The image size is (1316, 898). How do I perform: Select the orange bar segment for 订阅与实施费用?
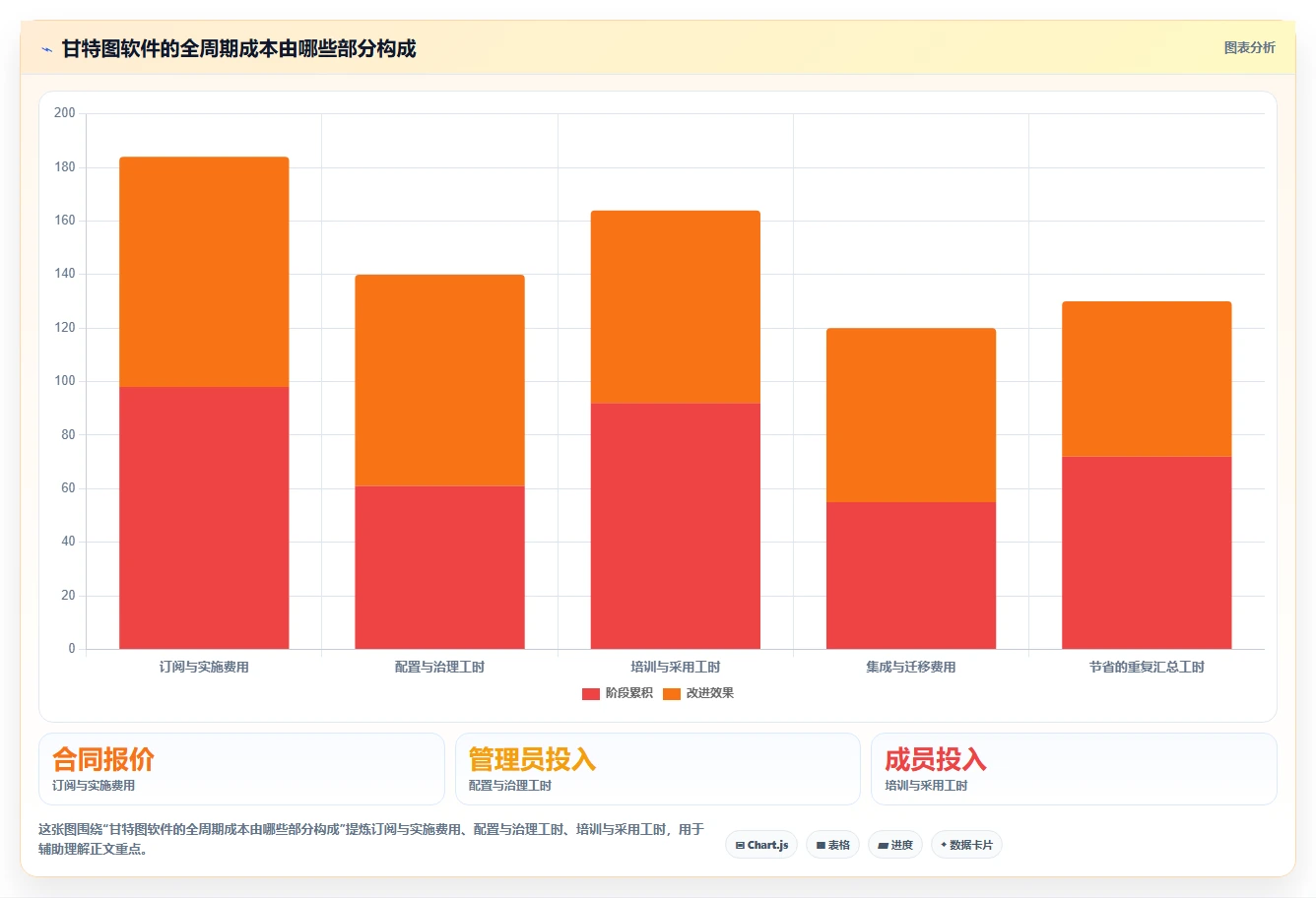pos(204,272)
